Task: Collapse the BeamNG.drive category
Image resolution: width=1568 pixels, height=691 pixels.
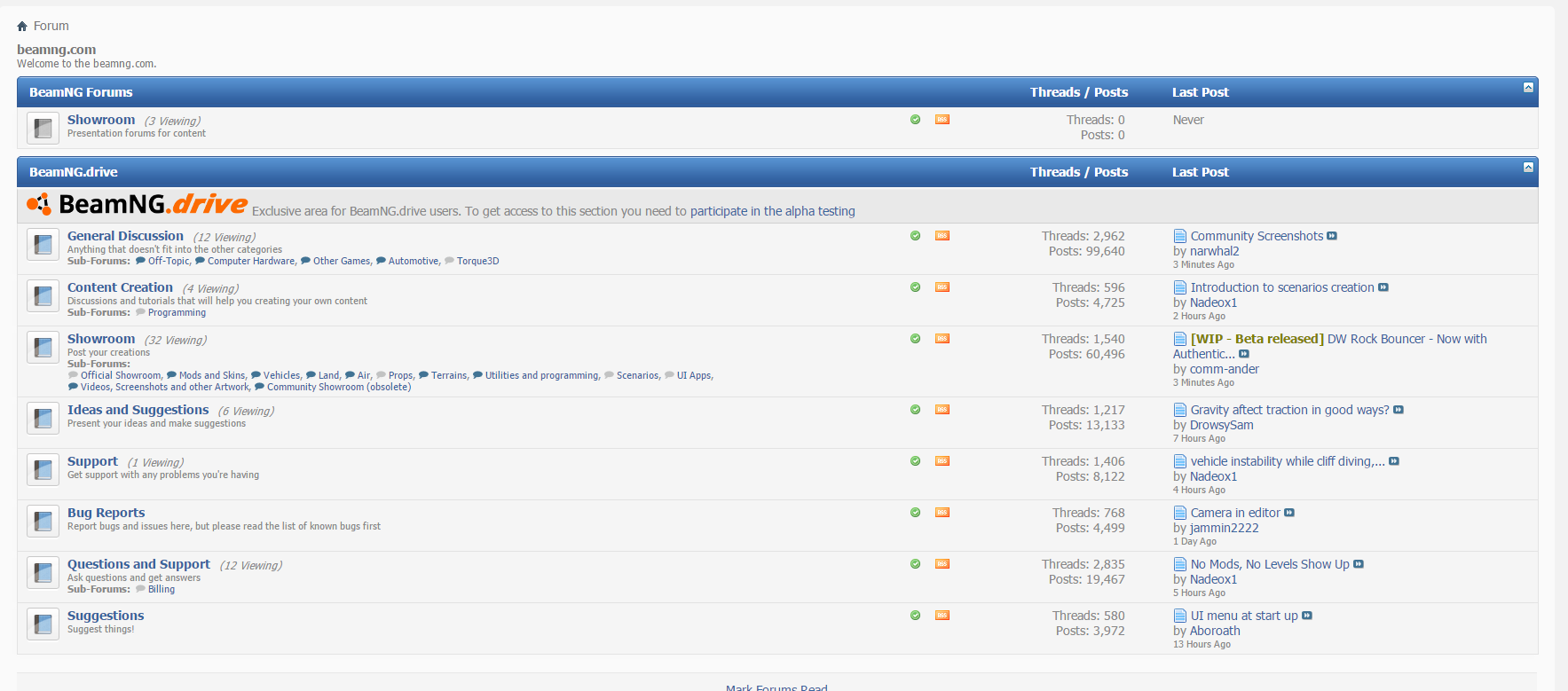Action: (x=1528, y=167)
